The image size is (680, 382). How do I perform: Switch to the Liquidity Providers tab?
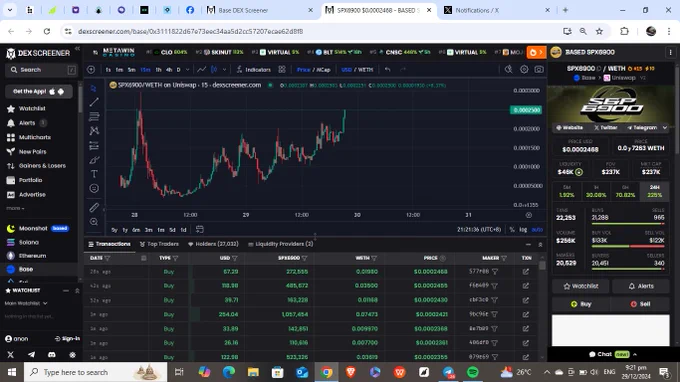tap(281, 244)
